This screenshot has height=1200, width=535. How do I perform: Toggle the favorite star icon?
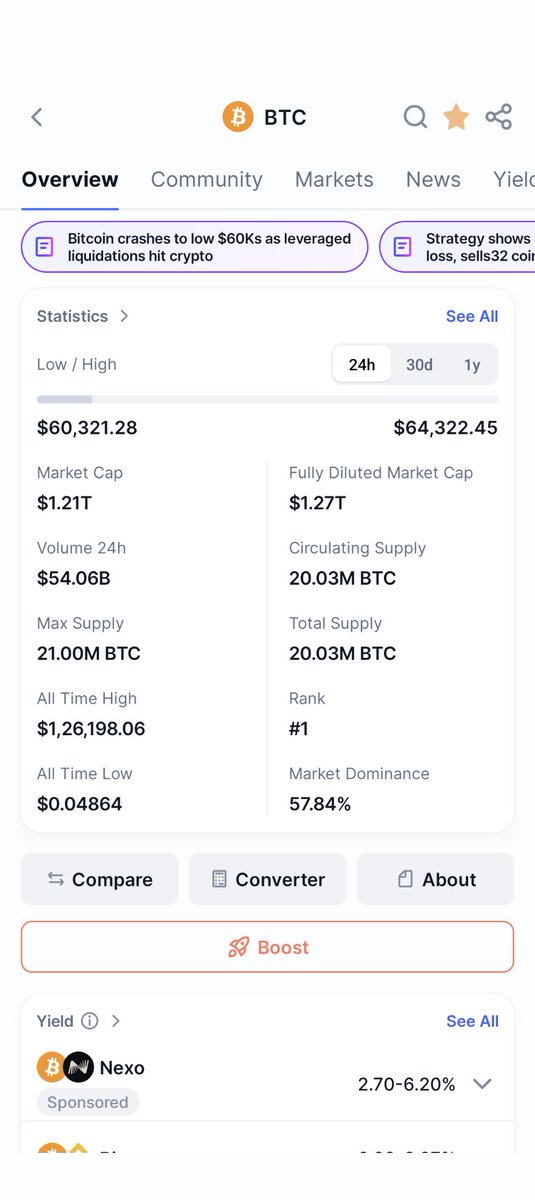456,117
